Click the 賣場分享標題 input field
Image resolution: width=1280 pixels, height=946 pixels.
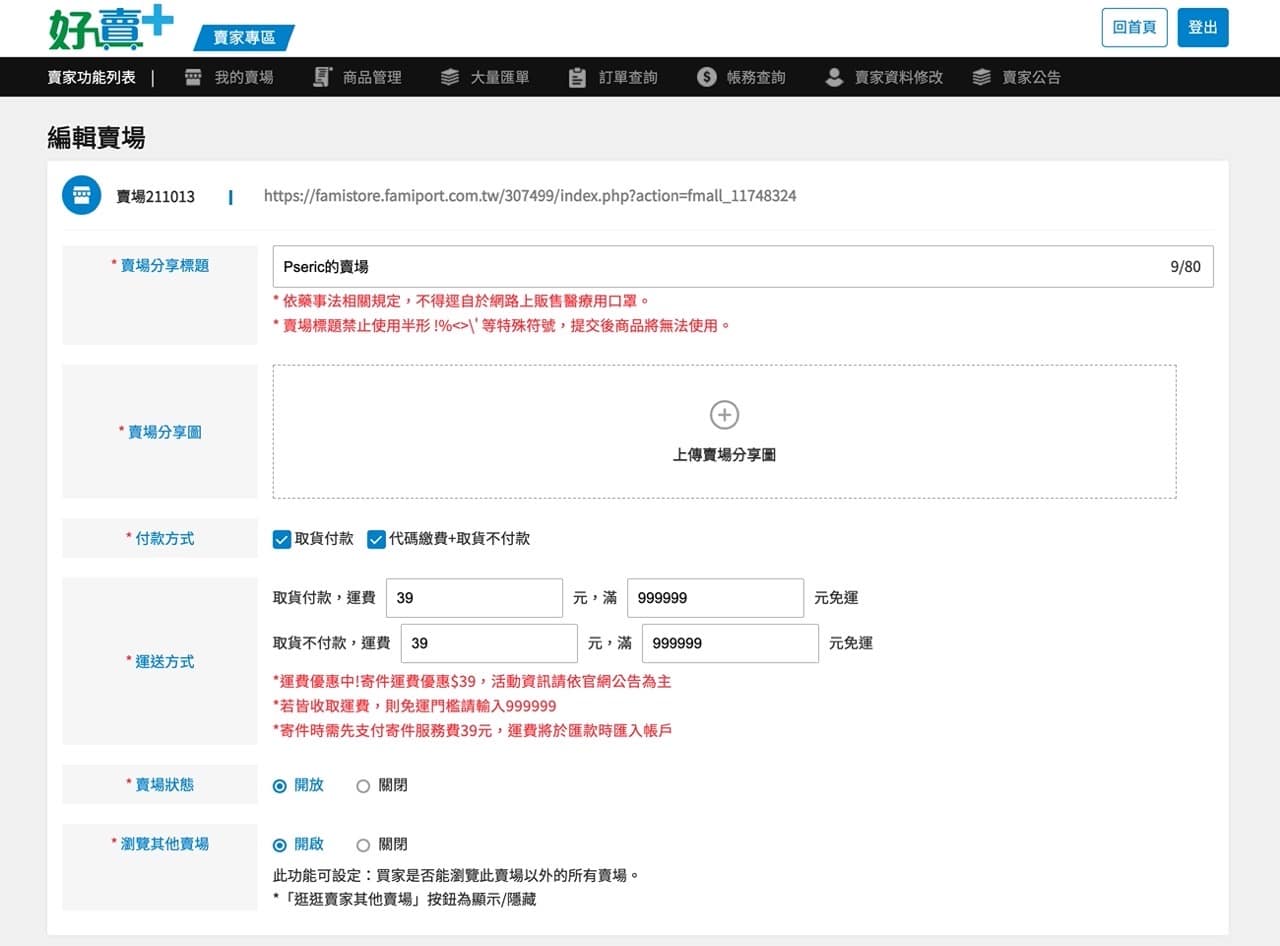coord(743,267)
